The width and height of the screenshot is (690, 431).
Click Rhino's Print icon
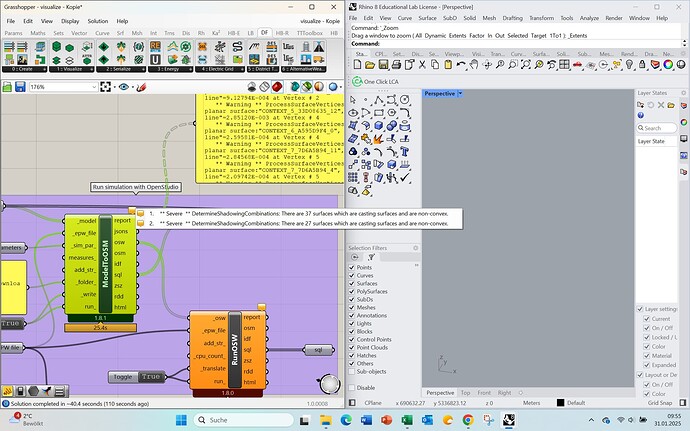point(396,65)
